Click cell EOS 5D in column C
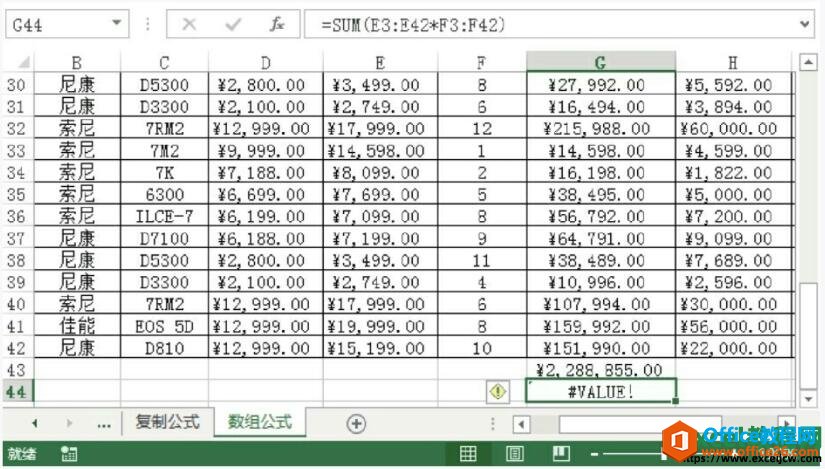Image resolution: width=825 pixels, height=469 pixels. coord(164,326)
